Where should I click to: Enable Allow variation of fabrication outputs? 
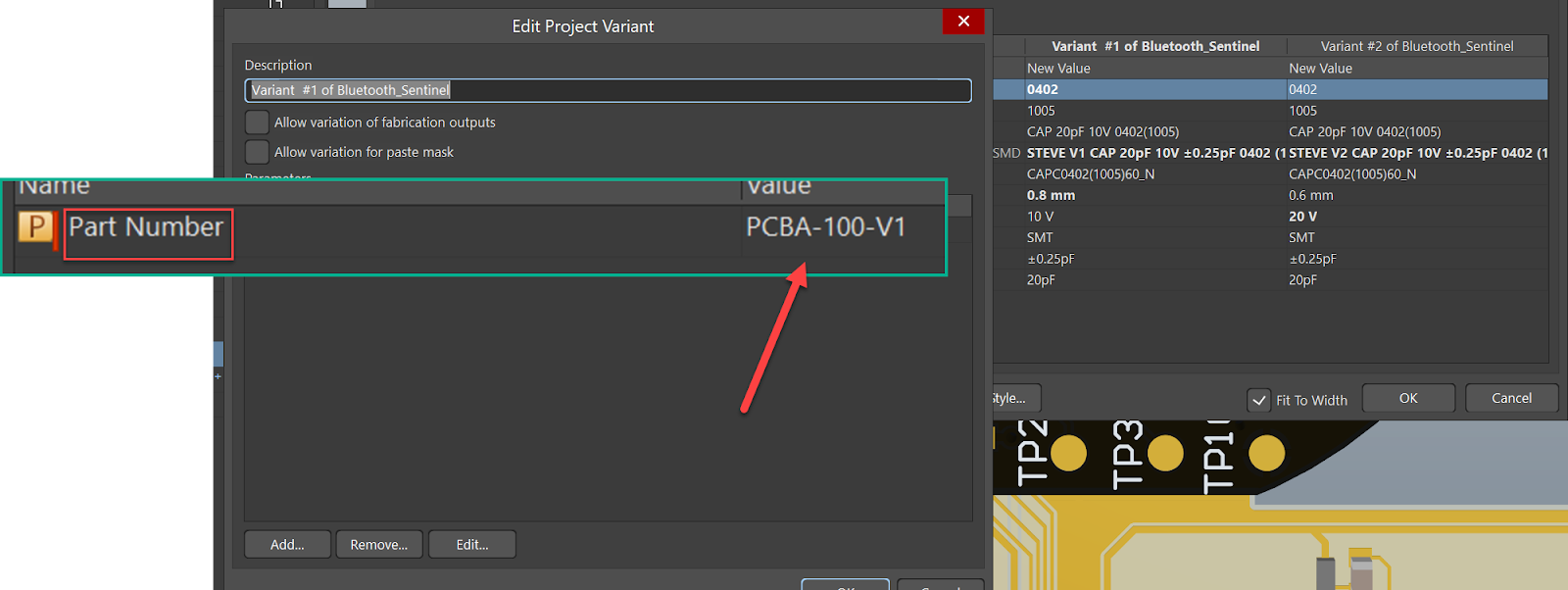pyautogui.click(x=257, y=123)
